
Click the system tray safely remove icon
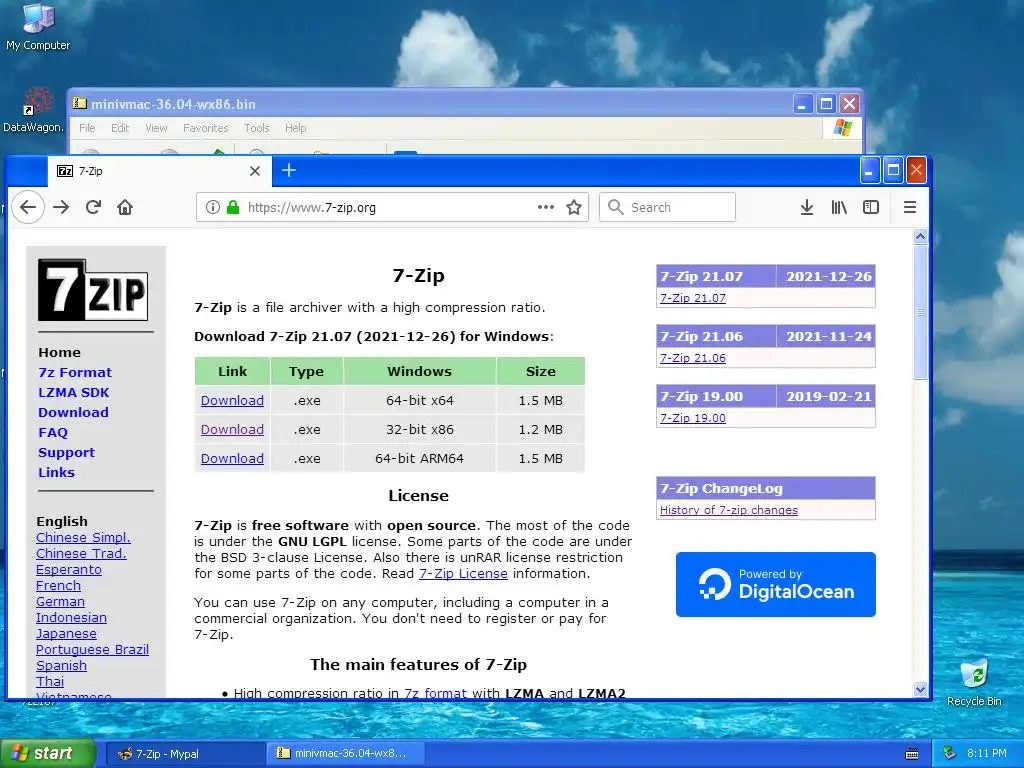click(x=950, y=754)
